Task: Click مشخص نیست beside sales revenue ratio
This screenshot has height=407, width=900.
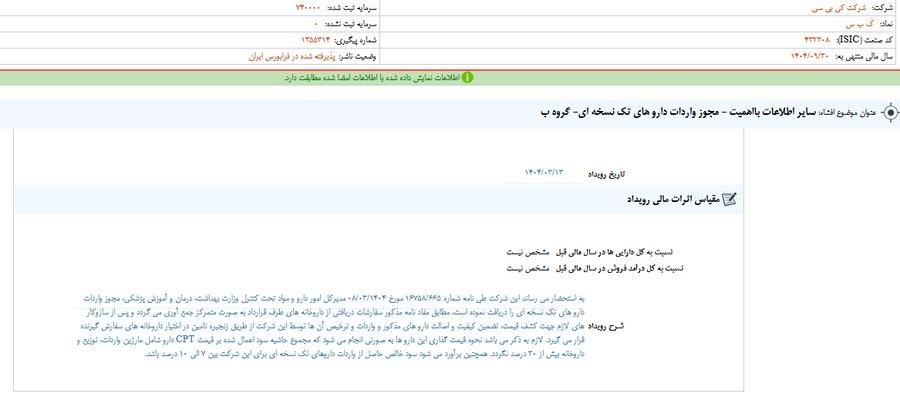Action: pyautogui.click(x=527, y=268)
